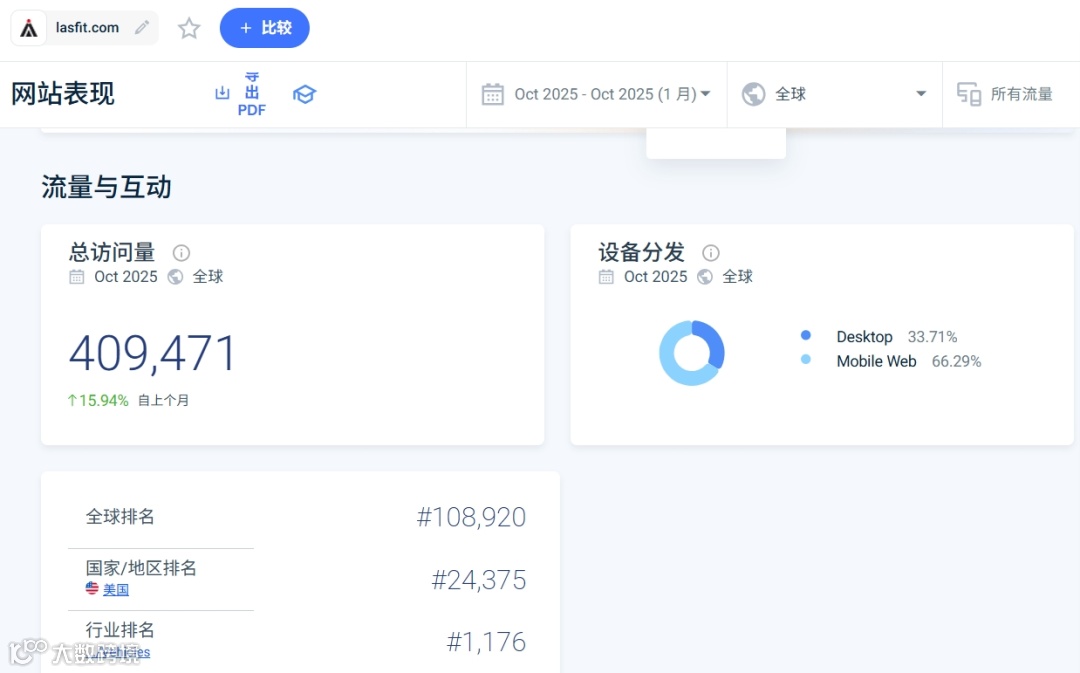The height and width of the screenshot is (673, 1080).
Task: Export the page as PDF
Action: (251, 94)
